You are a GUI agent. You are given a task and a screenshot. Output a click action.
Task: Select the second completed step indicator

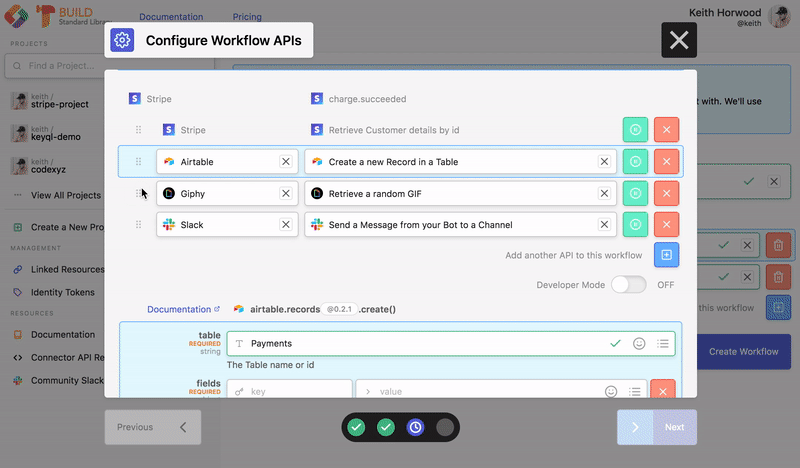click(x=386, y=427)
